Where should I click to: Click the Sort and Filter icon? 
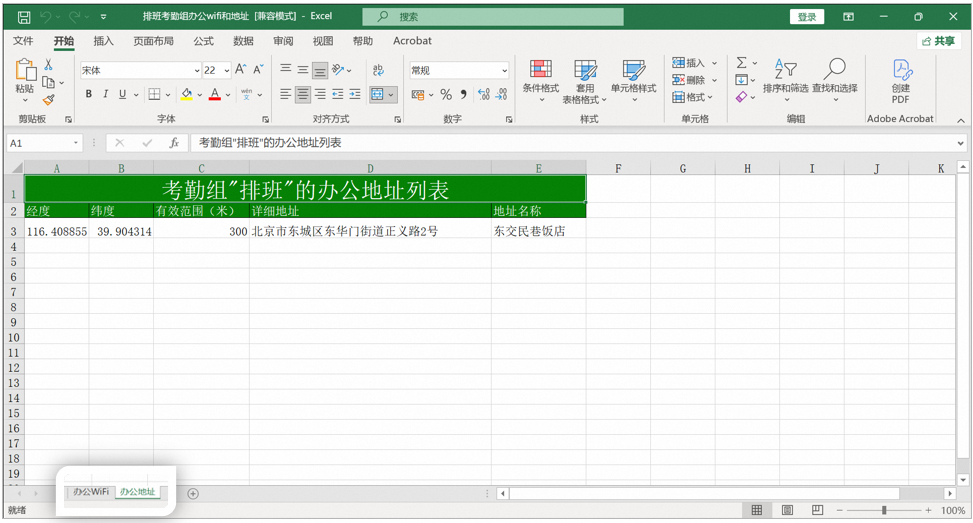tap(785, 69)
